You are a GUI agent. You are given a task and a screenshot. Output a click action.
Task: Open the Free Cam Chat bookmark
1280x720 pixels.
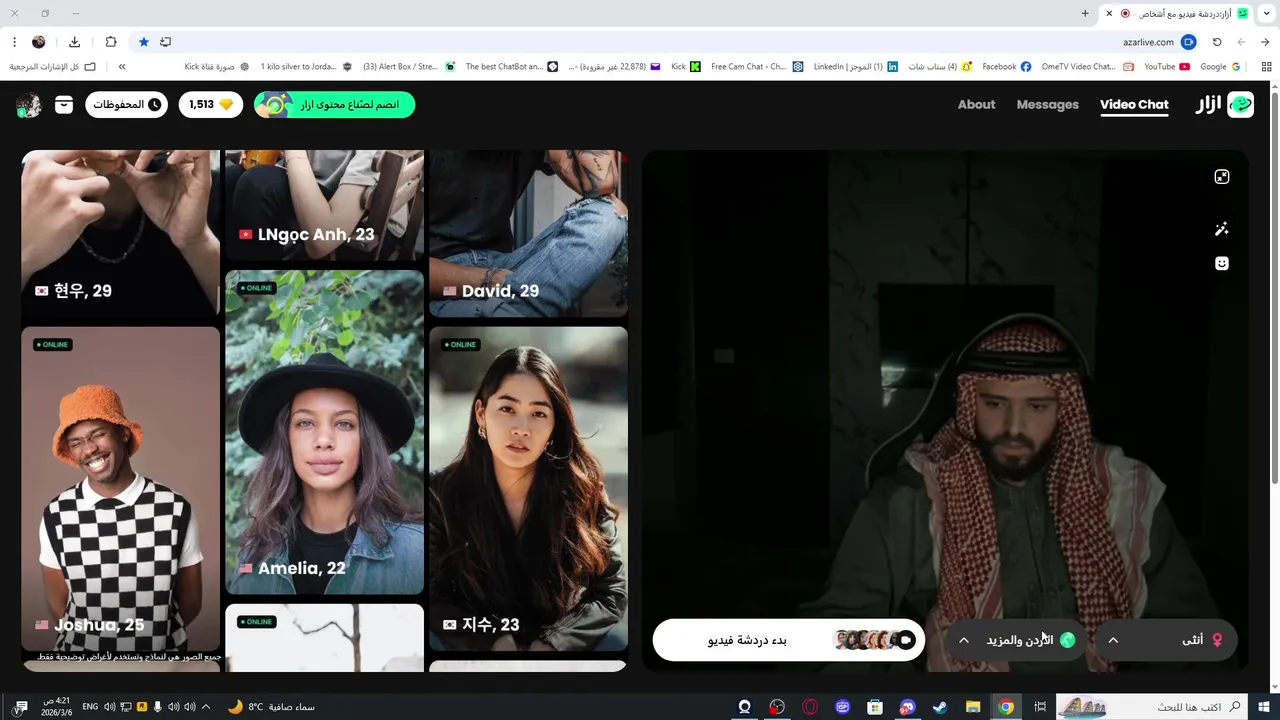757,66
